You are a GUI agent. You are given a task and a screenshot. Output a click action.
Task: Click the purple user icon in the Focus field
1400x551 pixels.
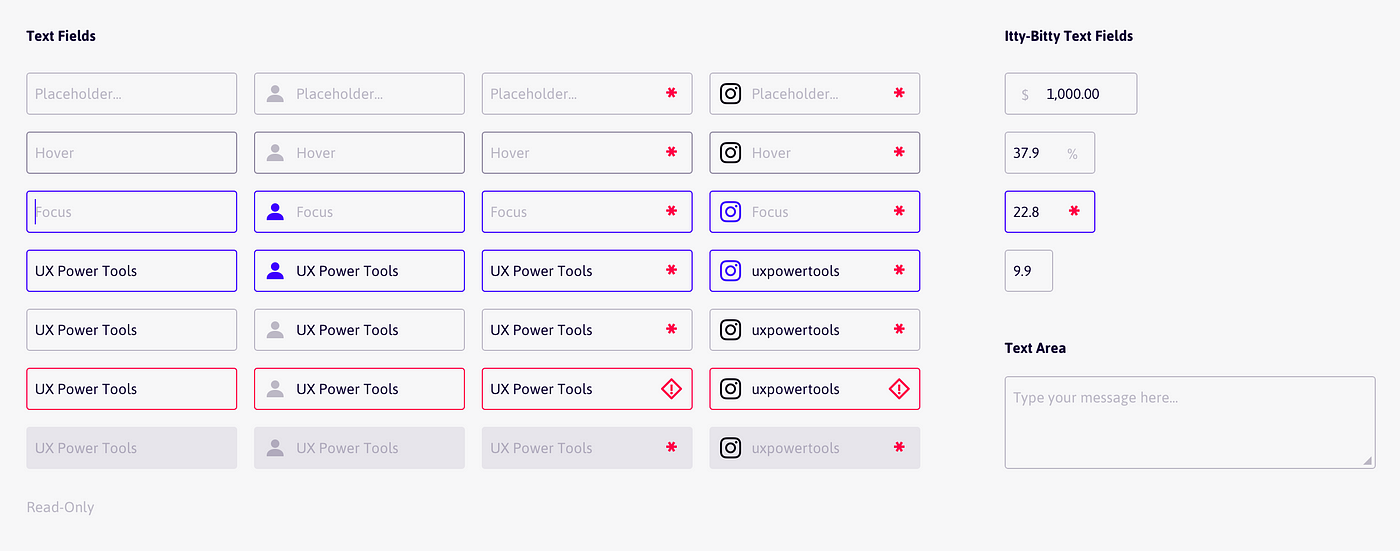point(275,212)
